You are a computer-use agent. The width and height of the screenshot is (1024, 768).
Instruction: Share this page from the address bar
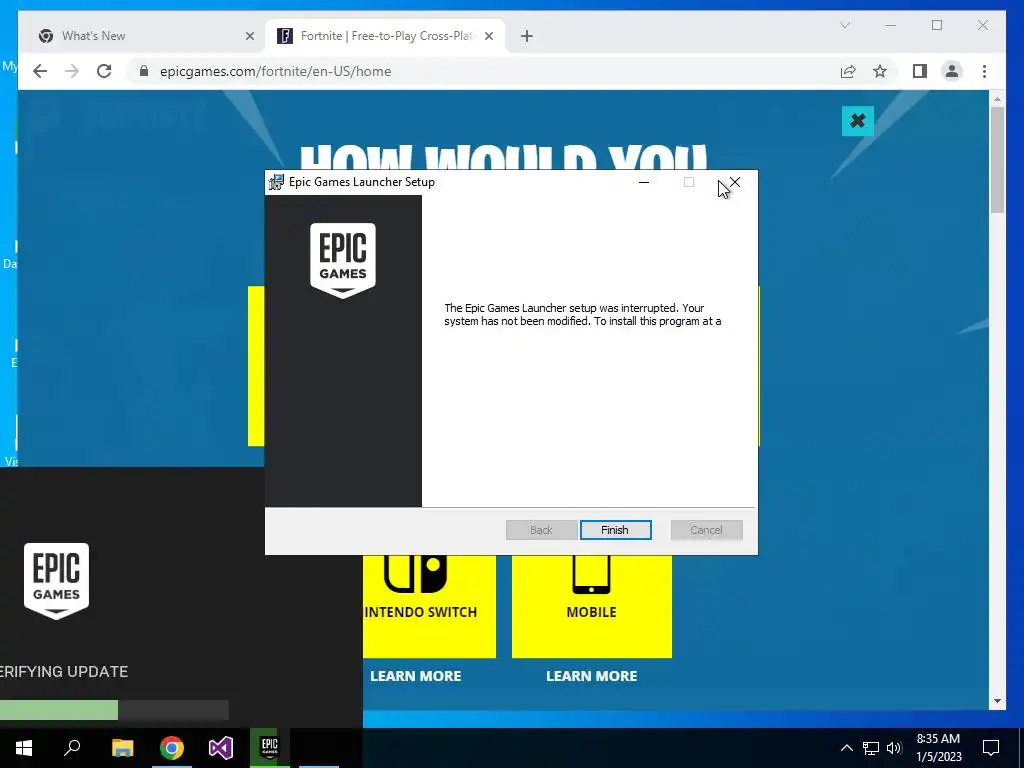[x=848, y=71]
